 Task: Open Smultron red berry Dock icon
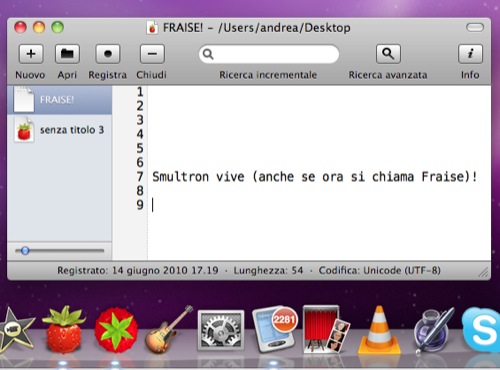click(x=116, y=330)
